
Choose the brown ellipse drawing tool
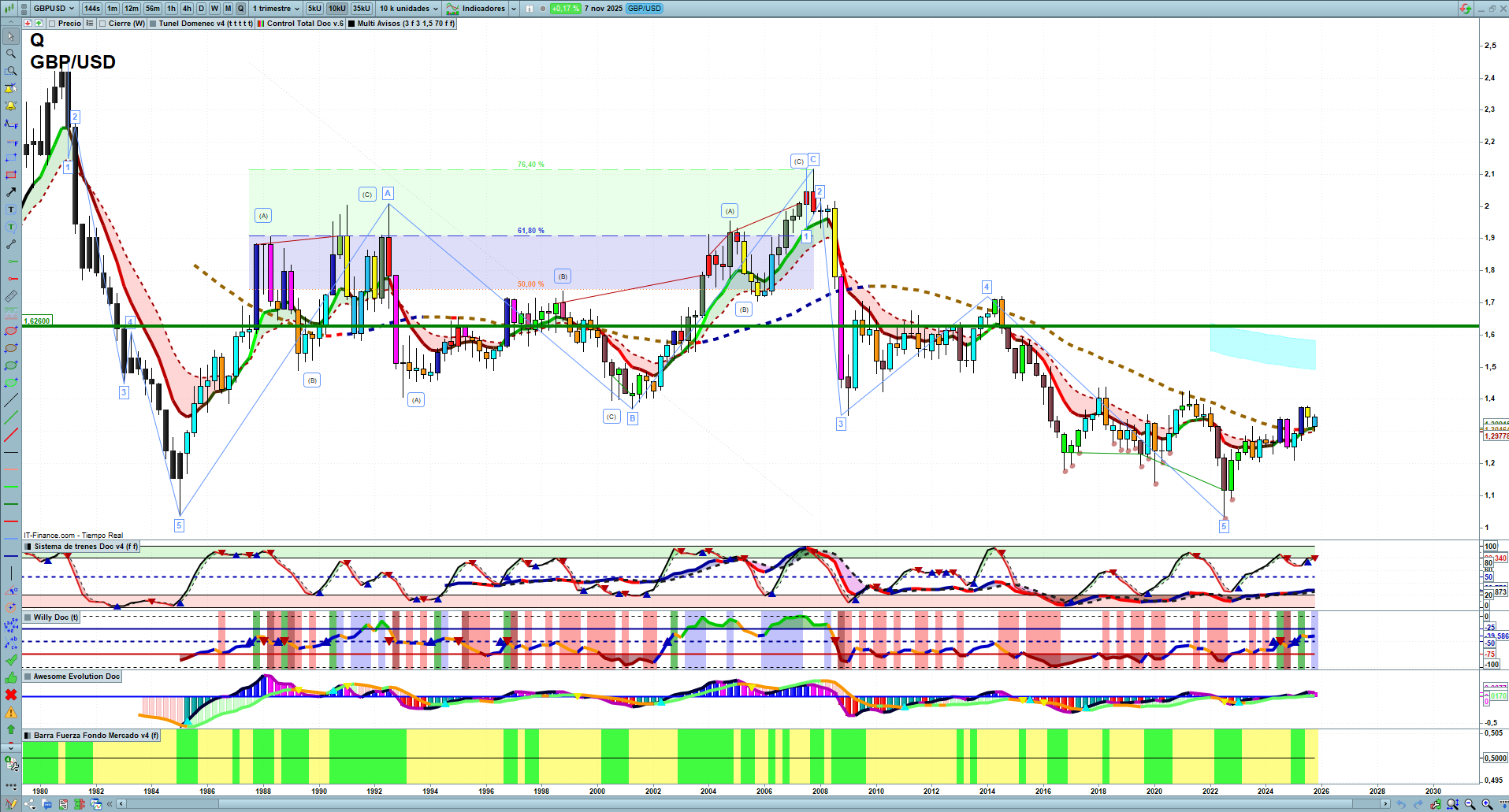click(11, 348)
